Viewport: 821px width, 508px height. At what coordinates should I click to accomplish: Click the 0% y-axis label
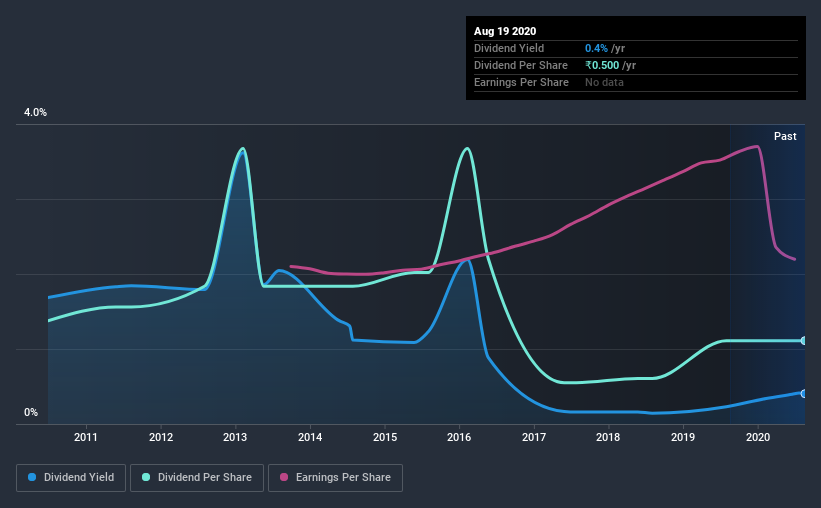31,413
